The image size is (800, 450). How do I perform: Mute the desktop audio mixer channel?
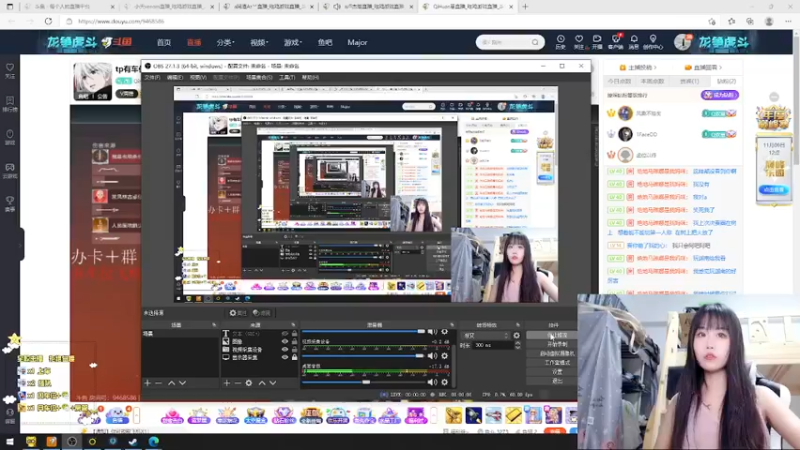[x=433, y=382]
